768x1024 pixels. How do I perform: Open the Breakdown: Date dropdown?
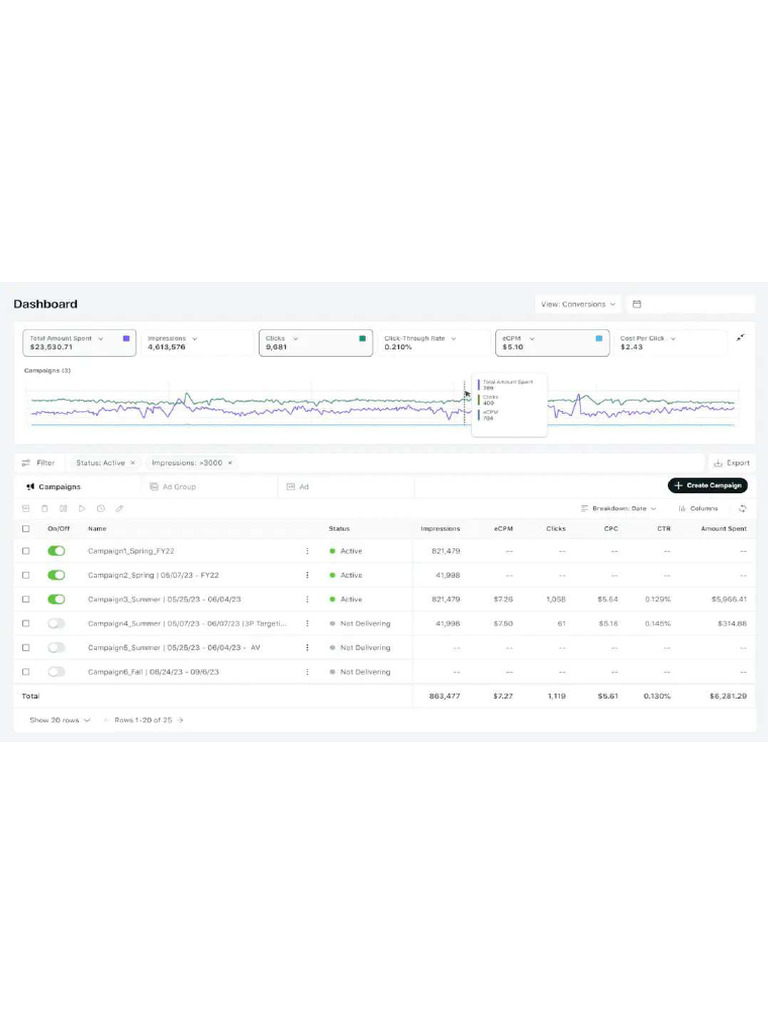coord(618,508)
